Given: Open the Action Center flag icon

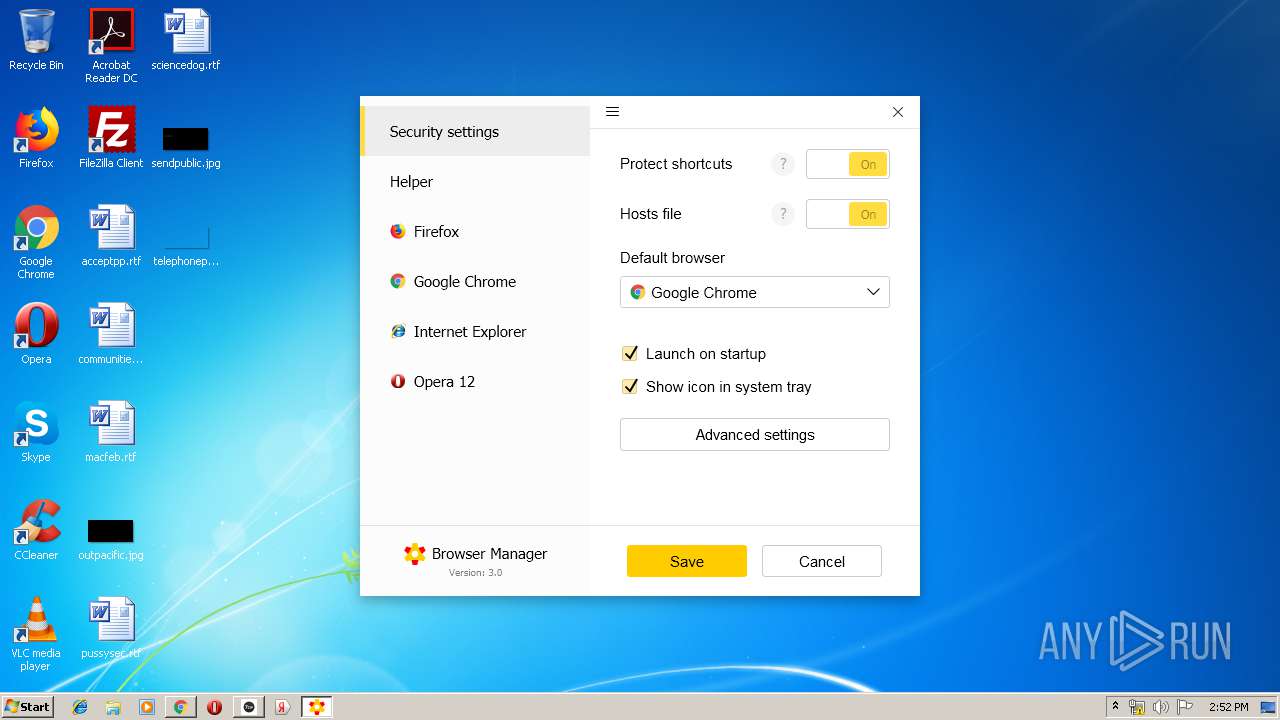Looking at the screenshot, I should (x=1185, y=707).
